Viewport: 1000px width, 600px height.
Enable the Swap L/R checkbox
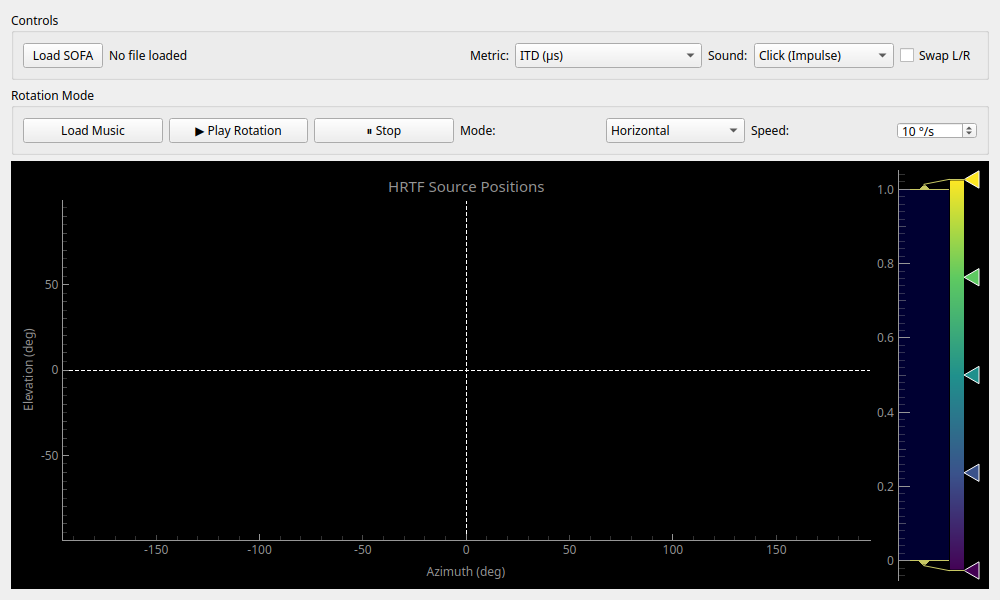907,56
